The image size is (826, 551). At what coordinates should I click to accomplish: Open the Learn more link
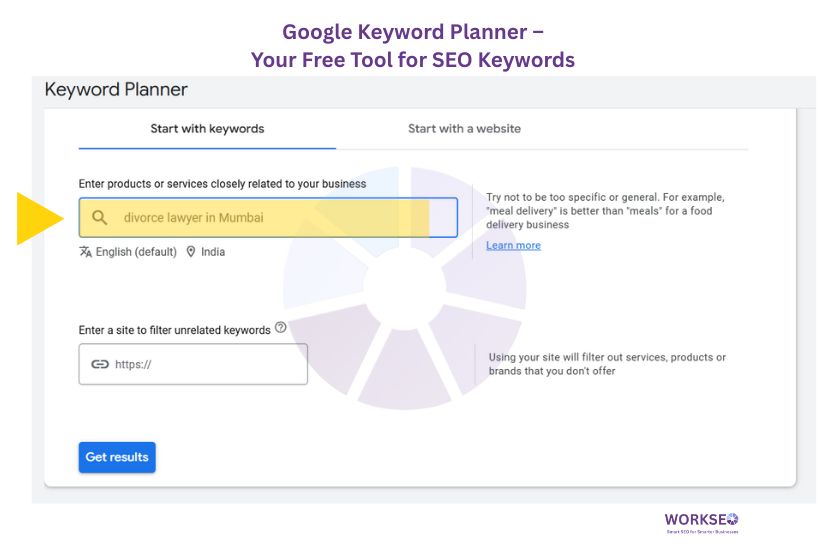pos(513,245)
